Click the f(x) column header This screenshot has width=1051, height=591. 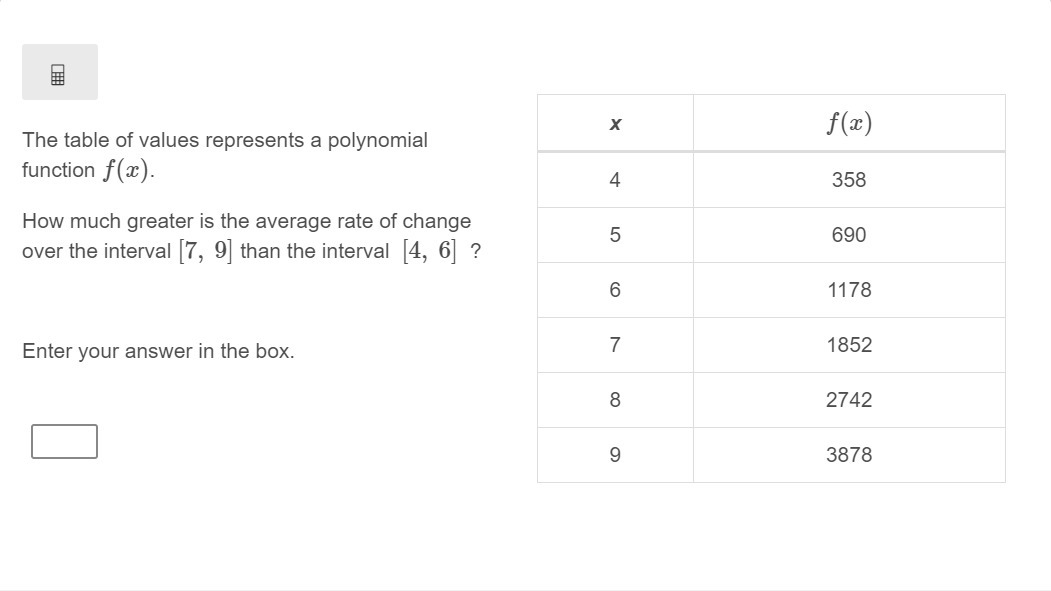[848, 123]
